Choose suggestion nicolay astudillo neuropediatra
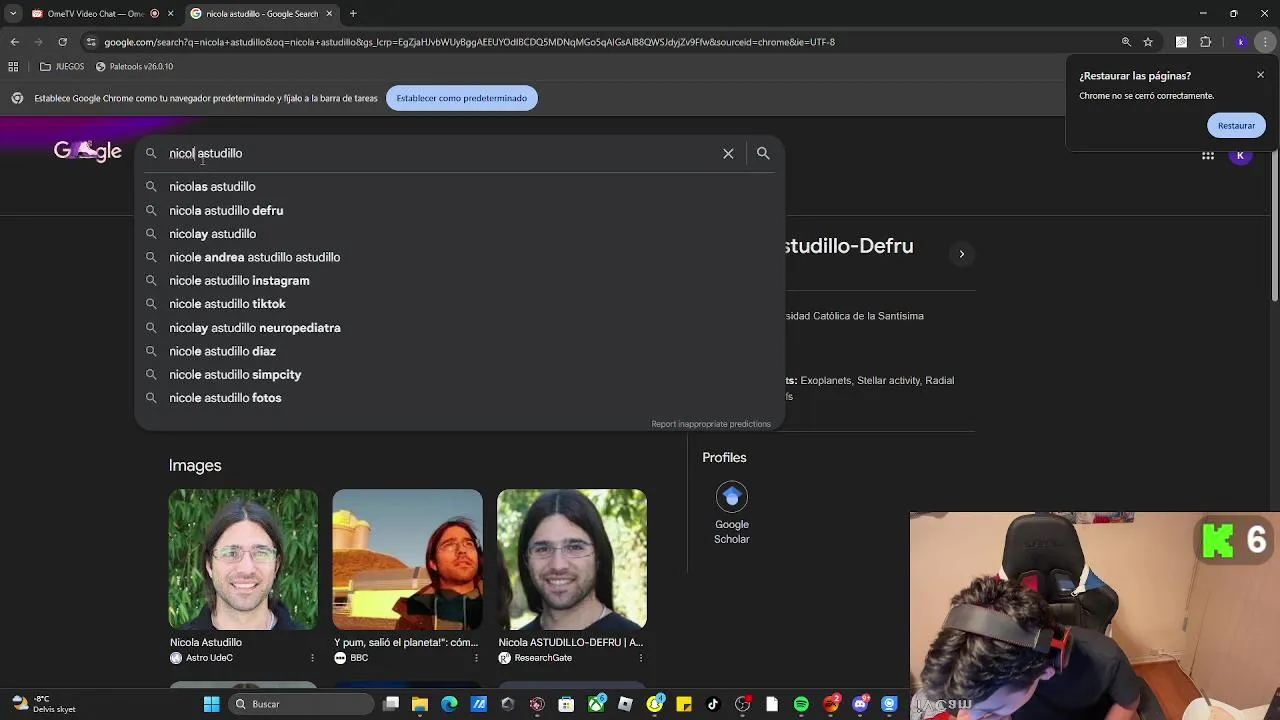1280x720 pixels. coord(458,327)
